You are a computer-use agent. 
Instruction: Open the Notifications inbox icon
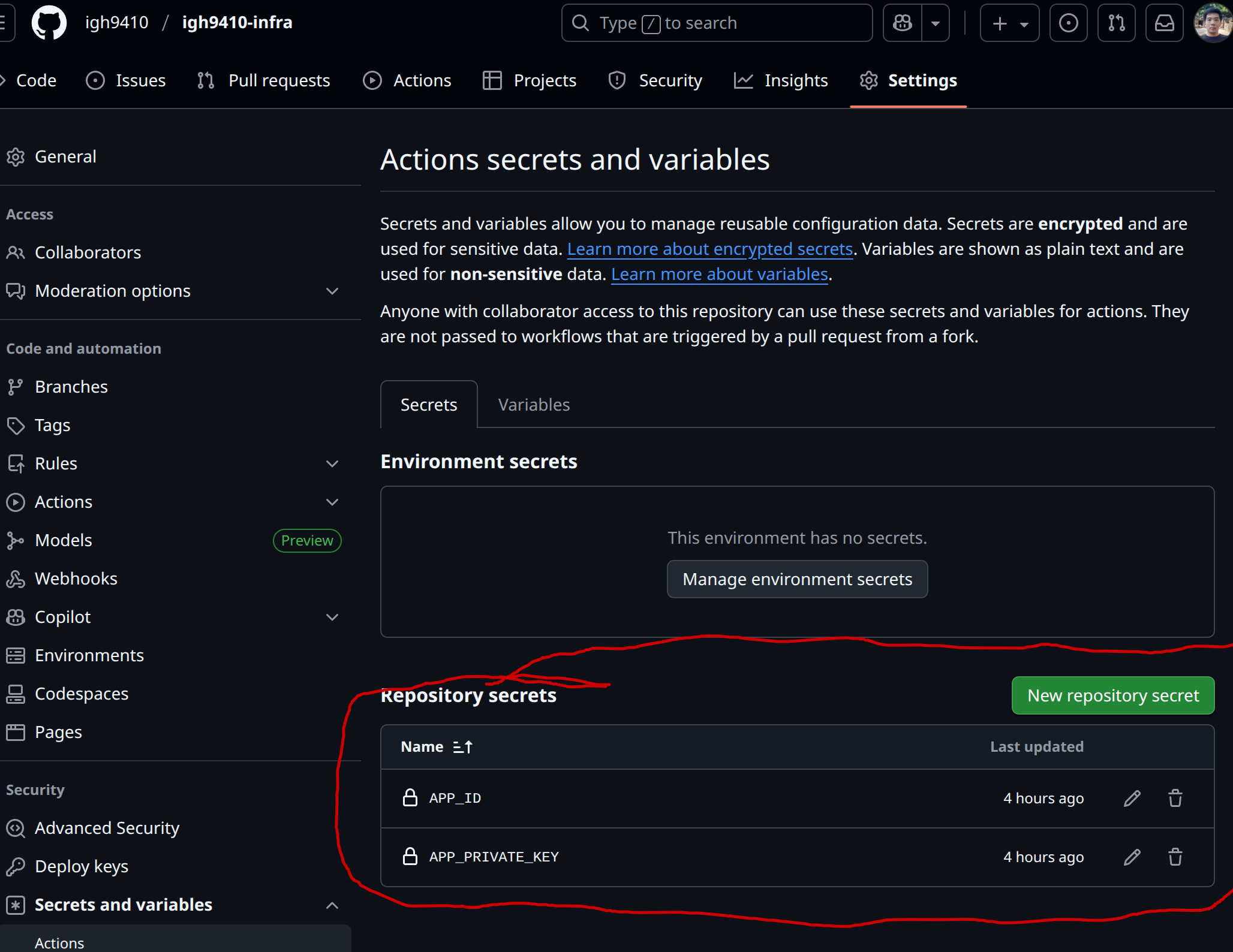(x=1164, y=23)
